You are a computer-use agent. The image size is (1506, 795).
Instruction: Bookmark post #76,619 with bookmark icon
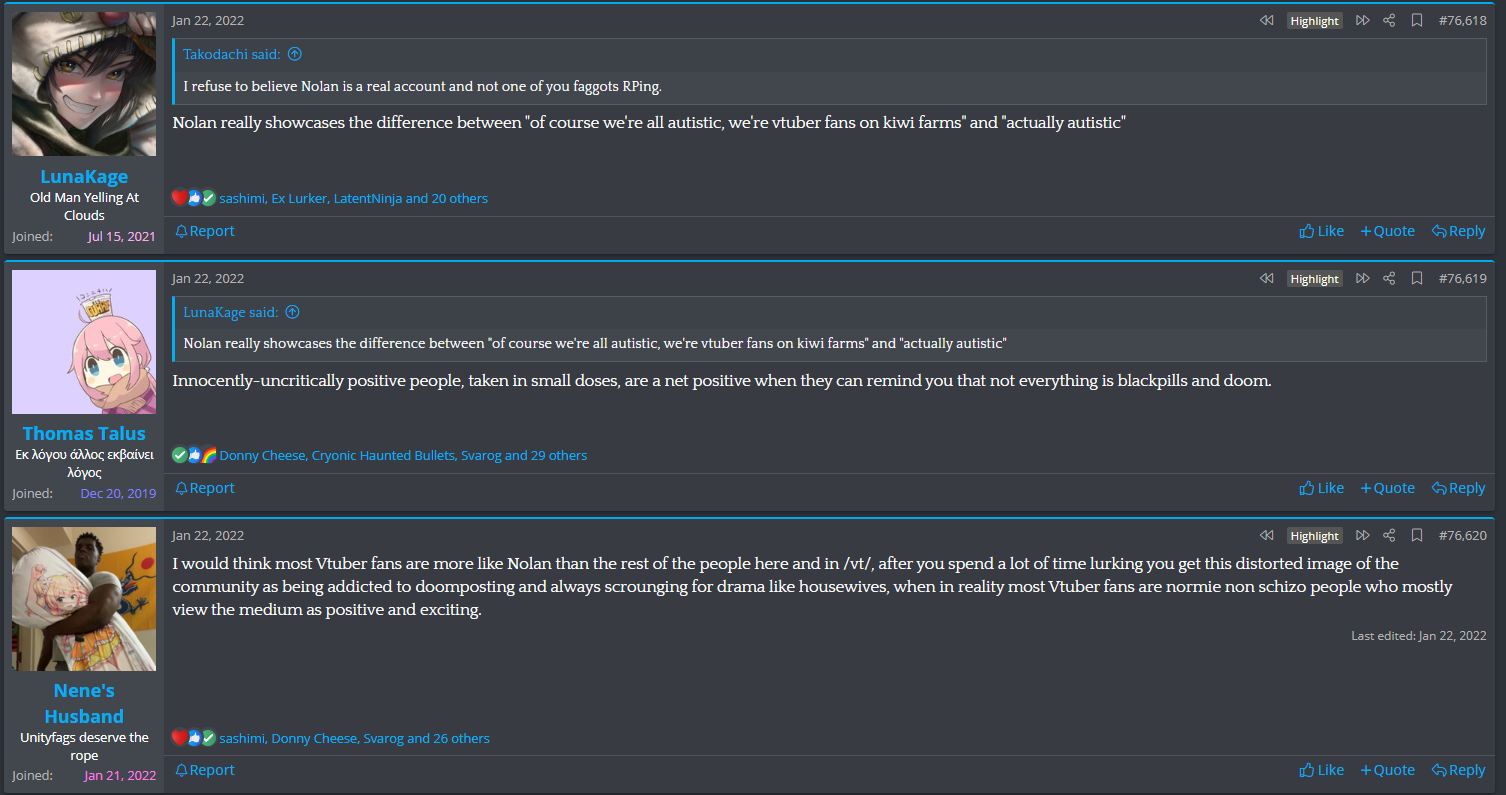pyautogui.click(x=1417, y=279)
